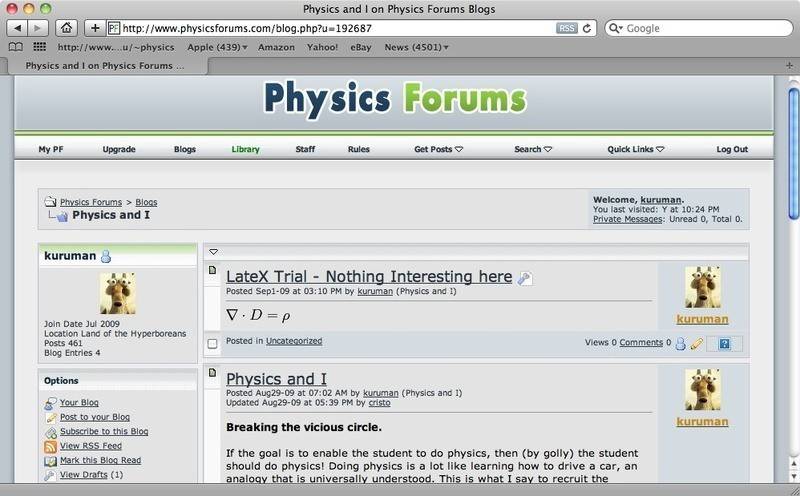Screen dimensions: 800x496
Task: Click the blue question mark icon in post footer
Action: click(x=724, y=344)
